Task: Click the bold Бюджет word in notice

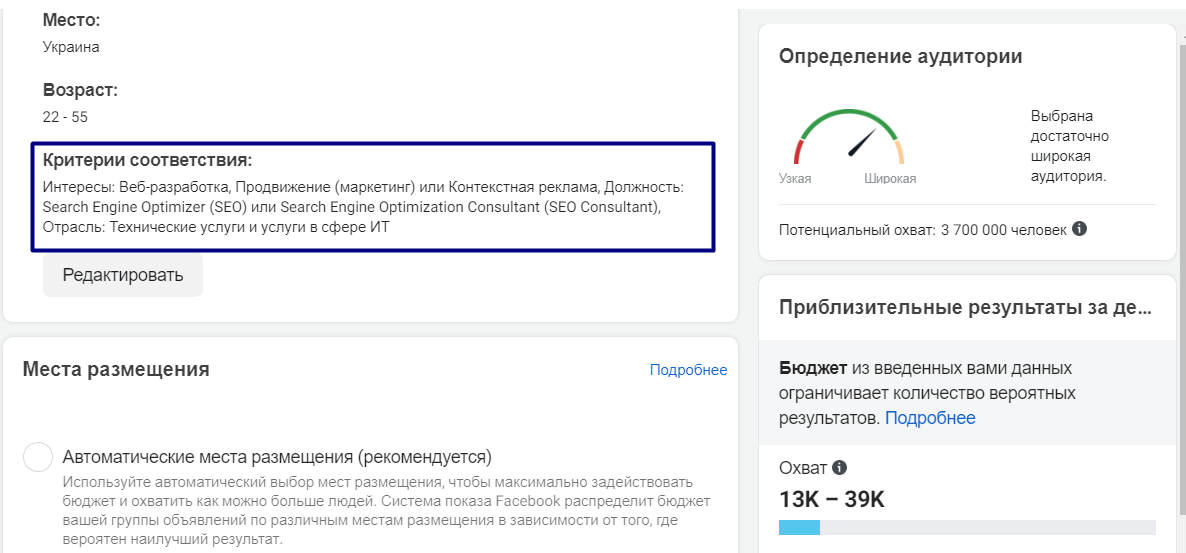Action: coord(812,368)
